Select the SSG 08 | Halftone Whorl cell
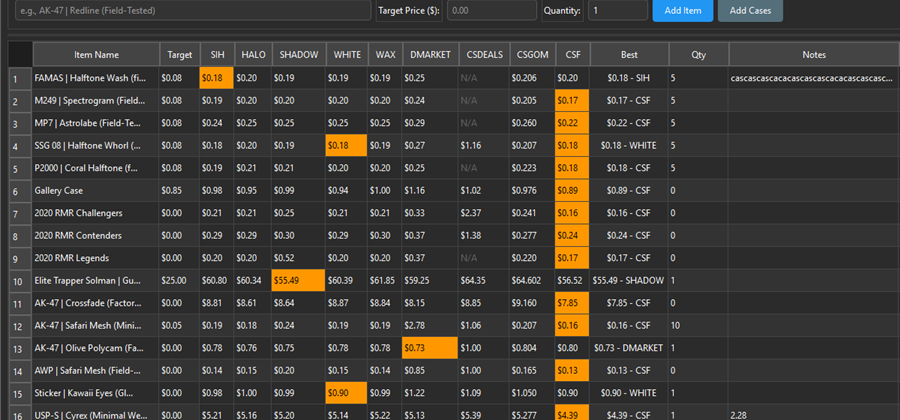The image size is (900, 420). pos(96,146)
